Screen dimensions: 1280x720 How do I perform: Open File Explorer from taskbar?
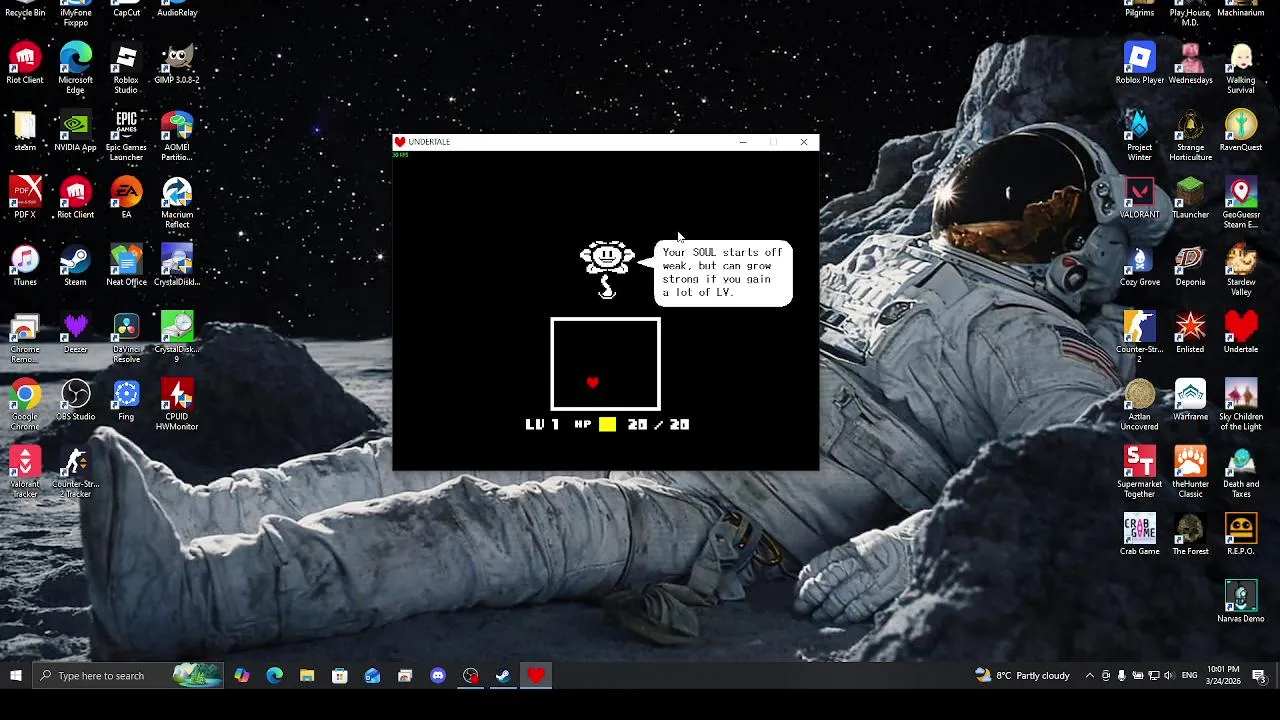click(307, 676)
